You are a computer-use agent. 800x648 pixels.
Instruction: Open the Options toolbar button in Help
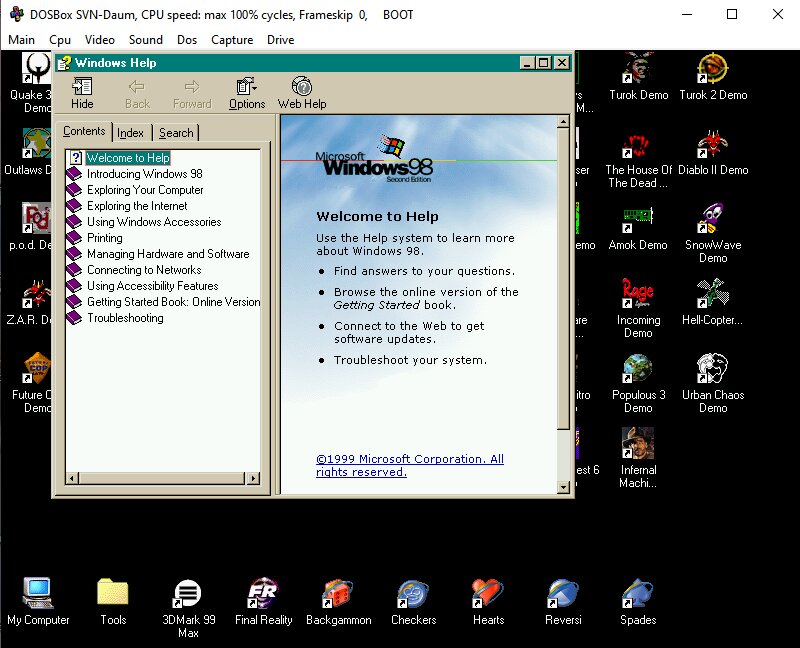247,93
